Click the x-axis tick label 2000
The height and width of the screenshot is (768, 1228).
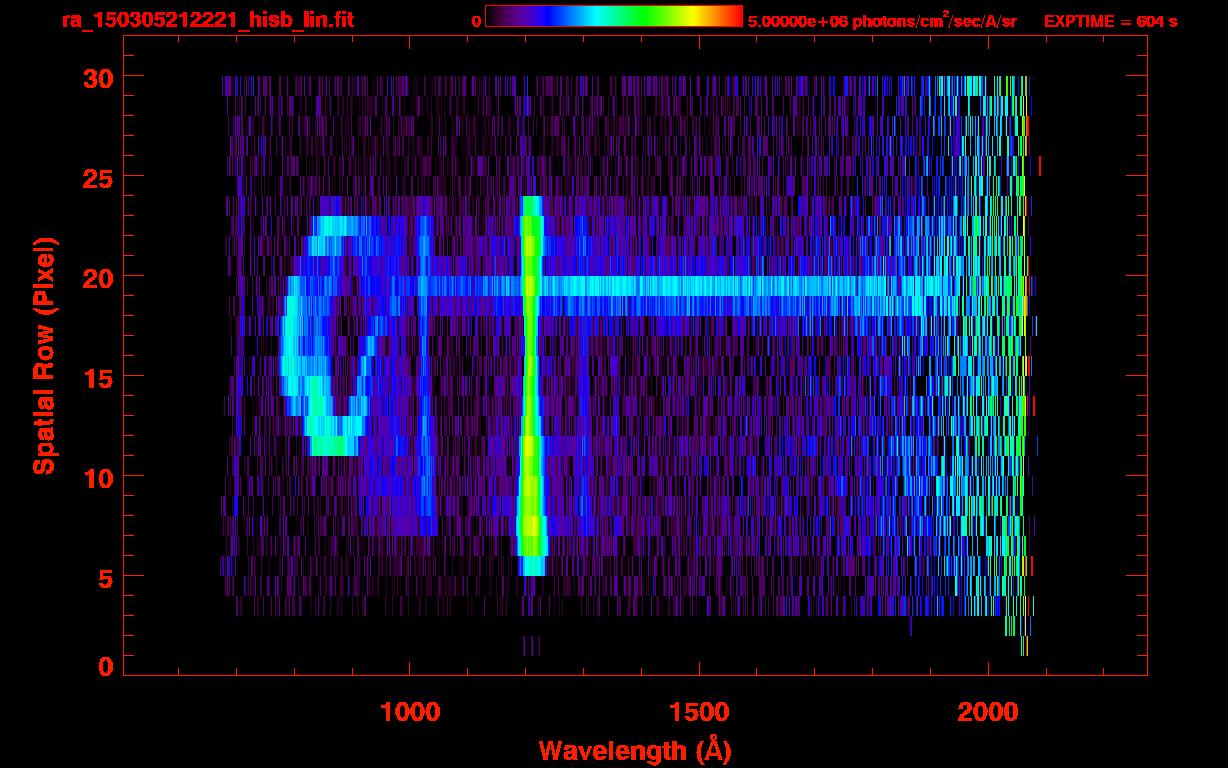tap(988, 713)
